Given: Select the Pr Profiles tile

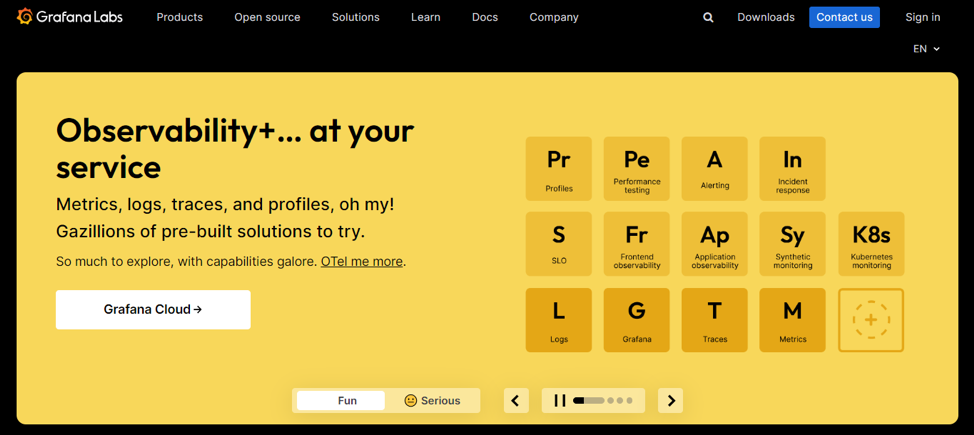Looking at the screenshot, I should (x=558, y=168).
